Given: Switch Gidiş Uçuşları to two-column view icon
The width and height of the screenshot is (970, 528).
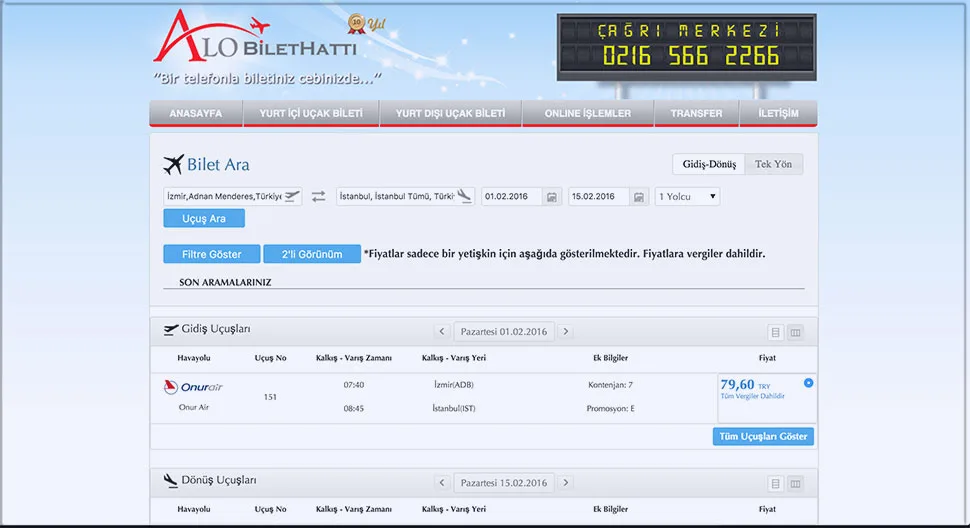Looking at the screenshot, I should (796, 333).
